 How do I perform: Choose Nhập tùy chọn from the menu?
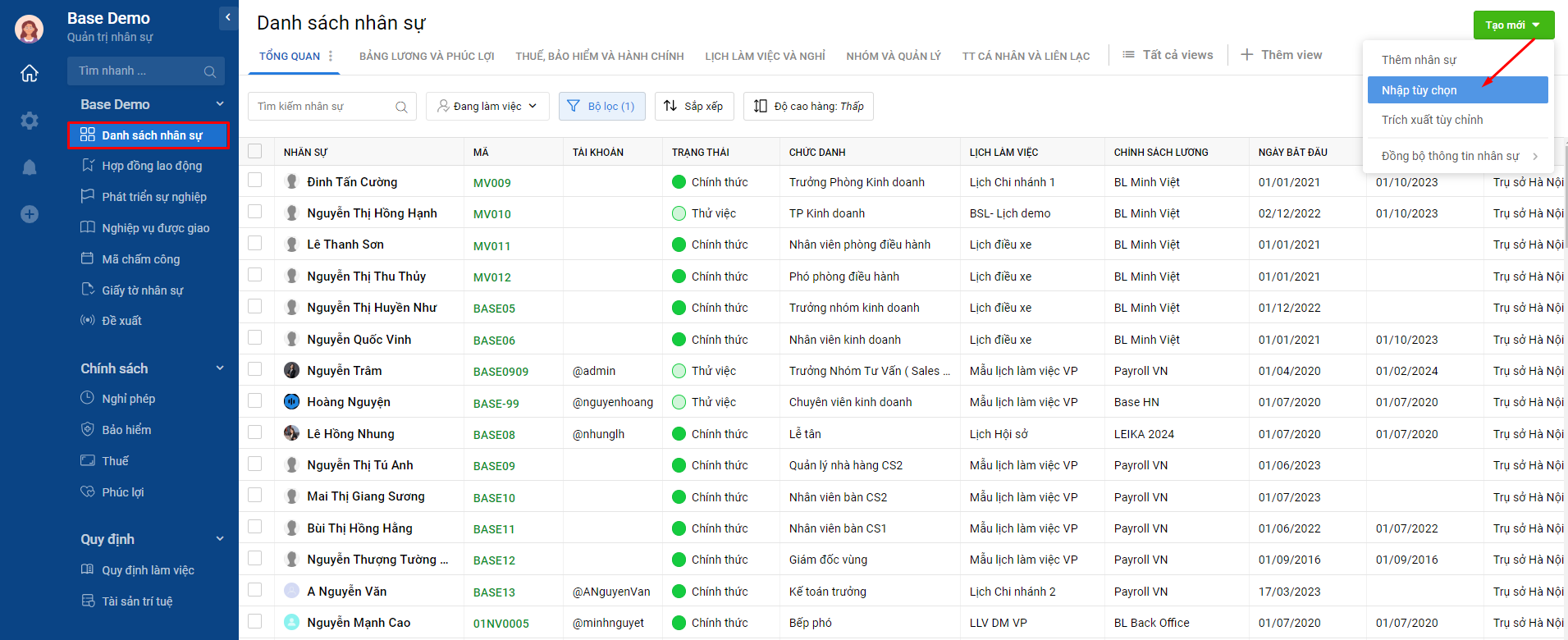1458,90
